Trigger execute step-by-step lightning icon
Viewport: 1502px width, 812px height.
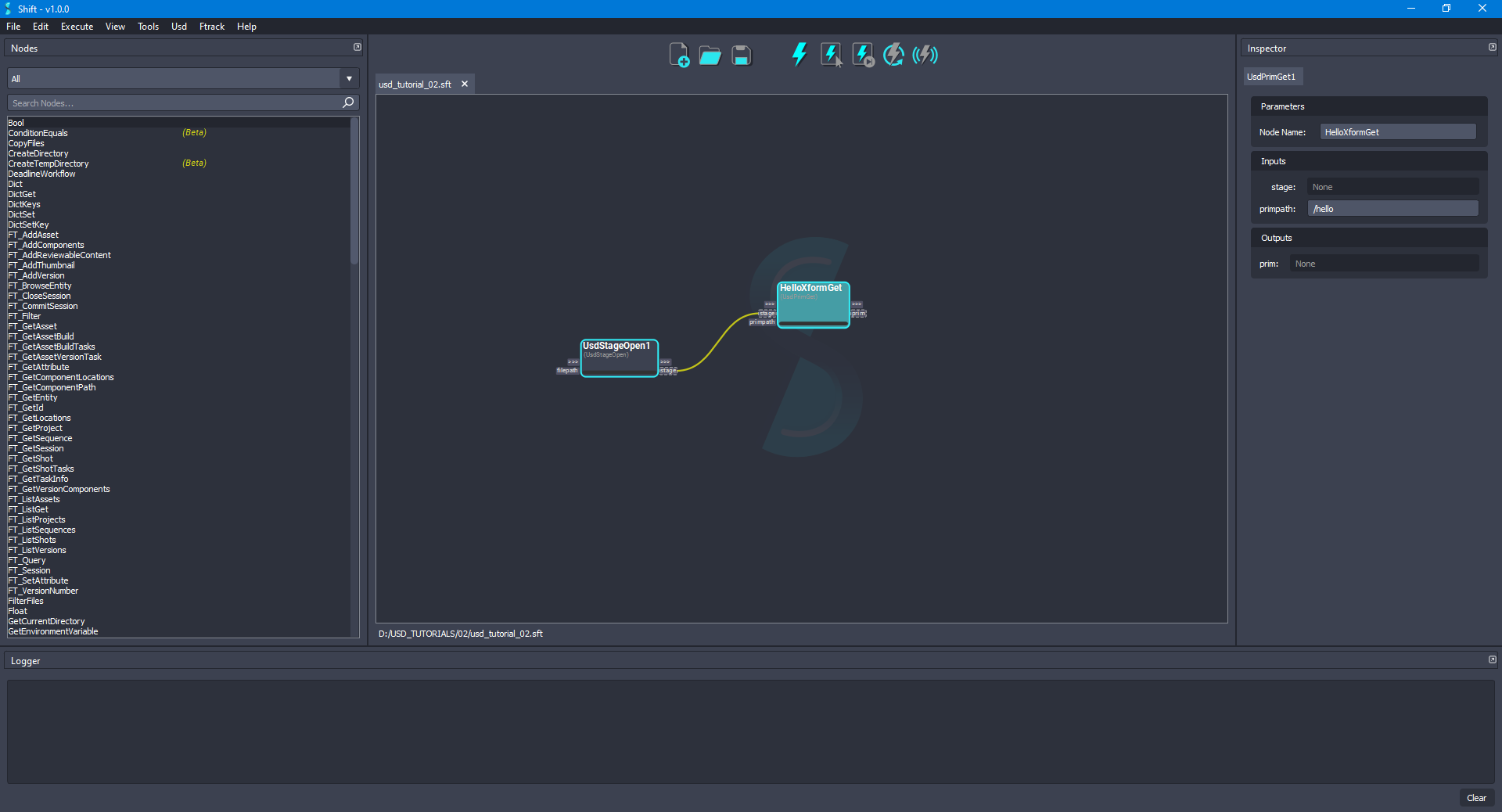point(862,55)
